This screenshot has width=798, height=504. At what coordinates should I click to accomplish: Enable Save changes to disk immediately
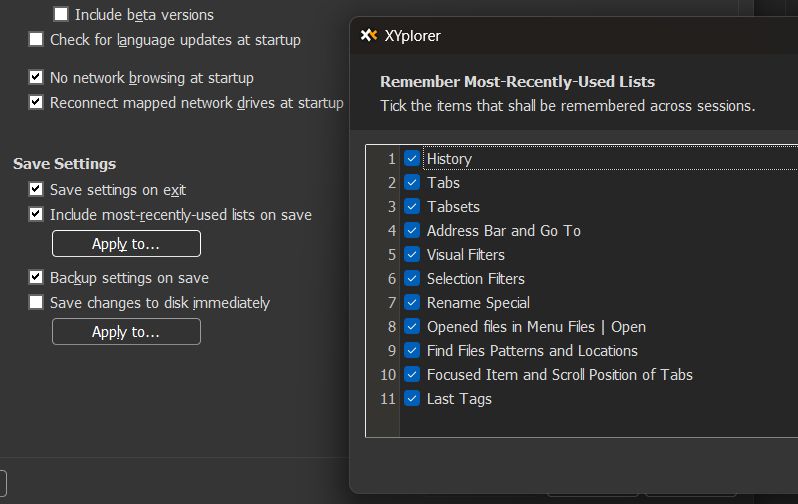pos(36,302)
